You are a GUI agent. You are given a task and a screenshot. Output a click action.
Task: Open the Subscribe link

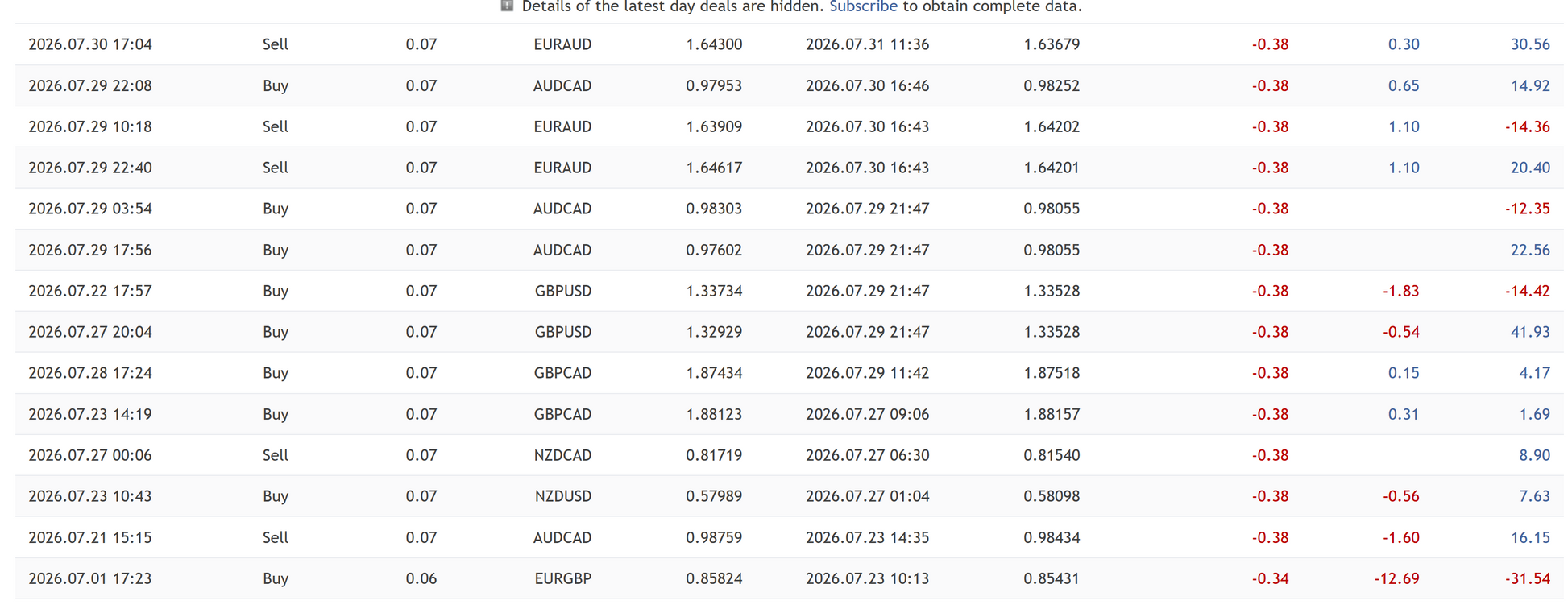coord(863,6)
